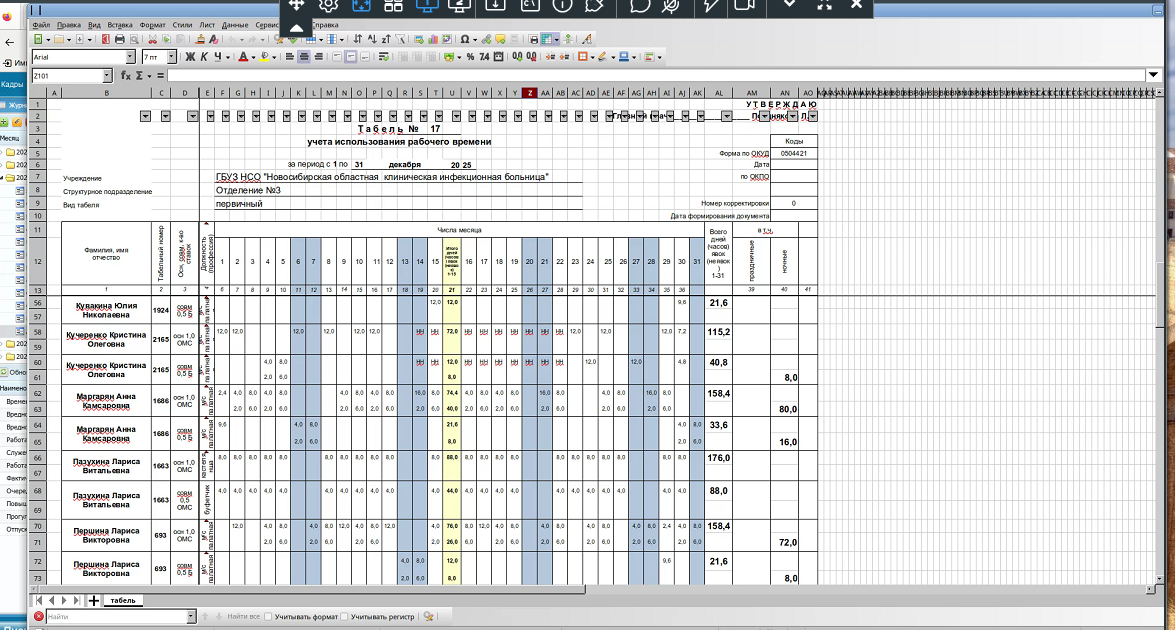The image size is (1175, 630).
Task: Click name cell 'Кувакина Юлия Николаевна'
Action: coord(106,309)
